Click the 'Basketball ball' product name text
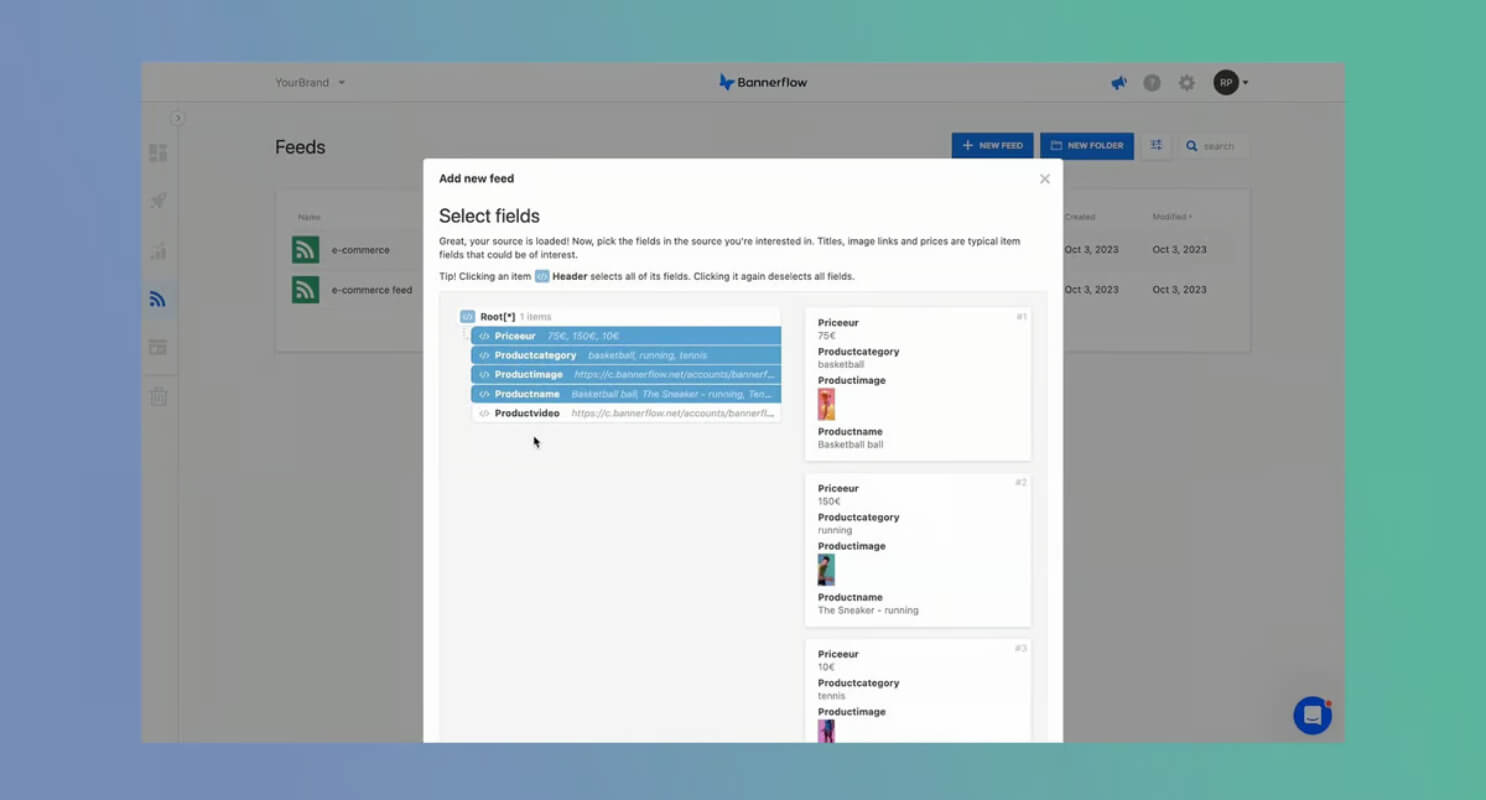 (851, 444)
